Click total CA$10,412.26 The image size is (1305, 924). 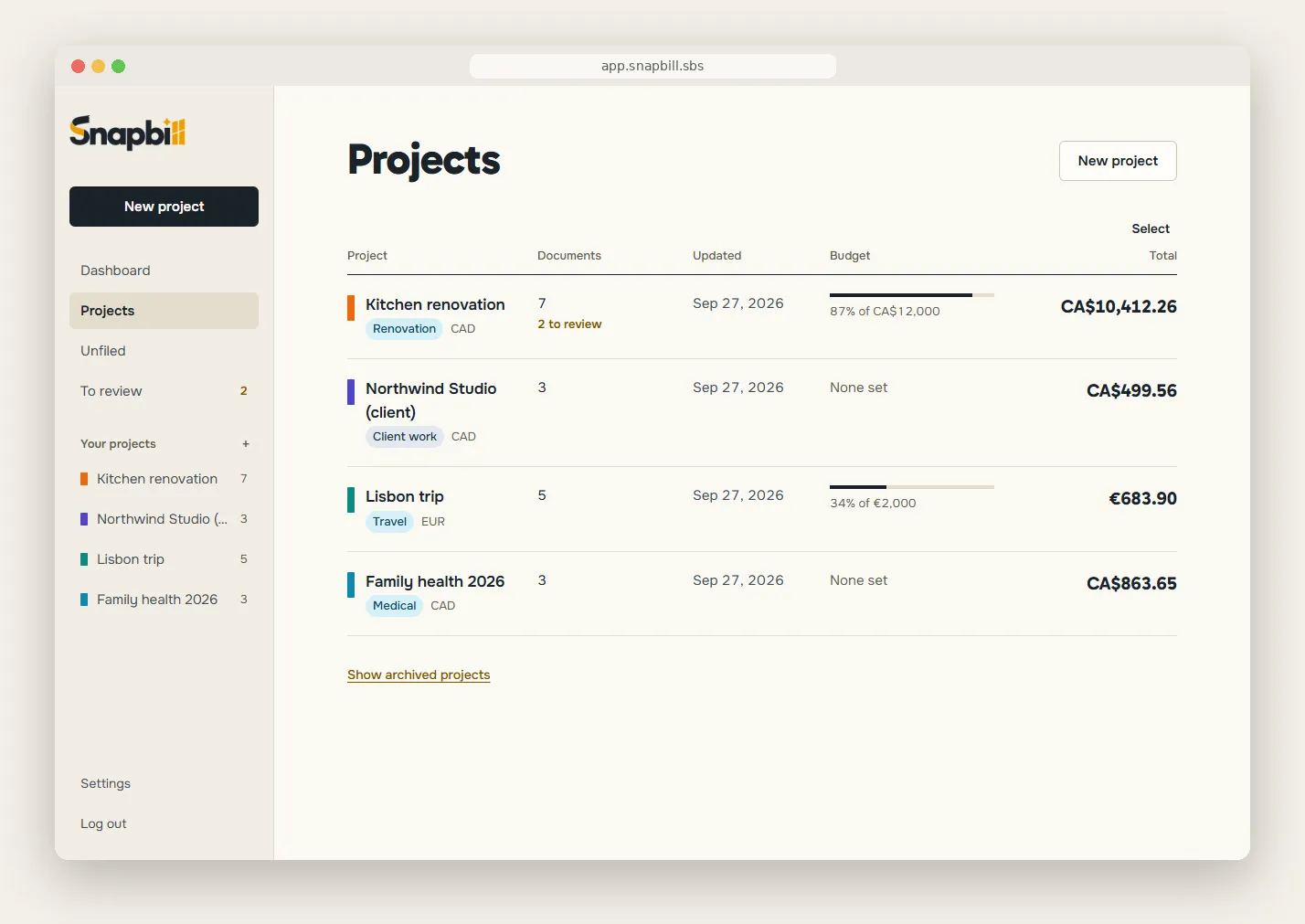pyautogui.click(x=1119, y=307)
